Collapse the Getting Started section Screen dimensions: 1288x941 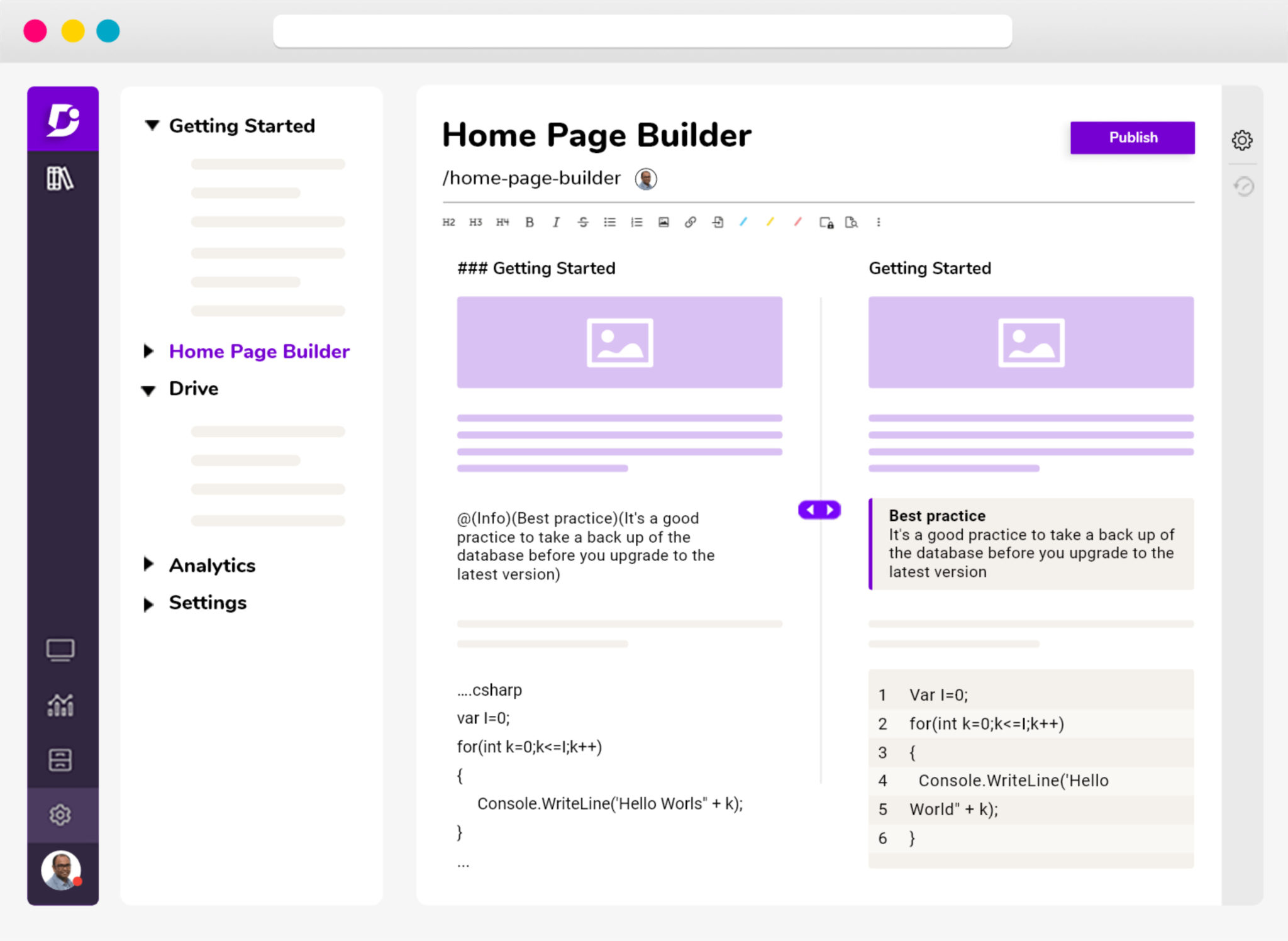pyautogui.click(x=151, y=125)
